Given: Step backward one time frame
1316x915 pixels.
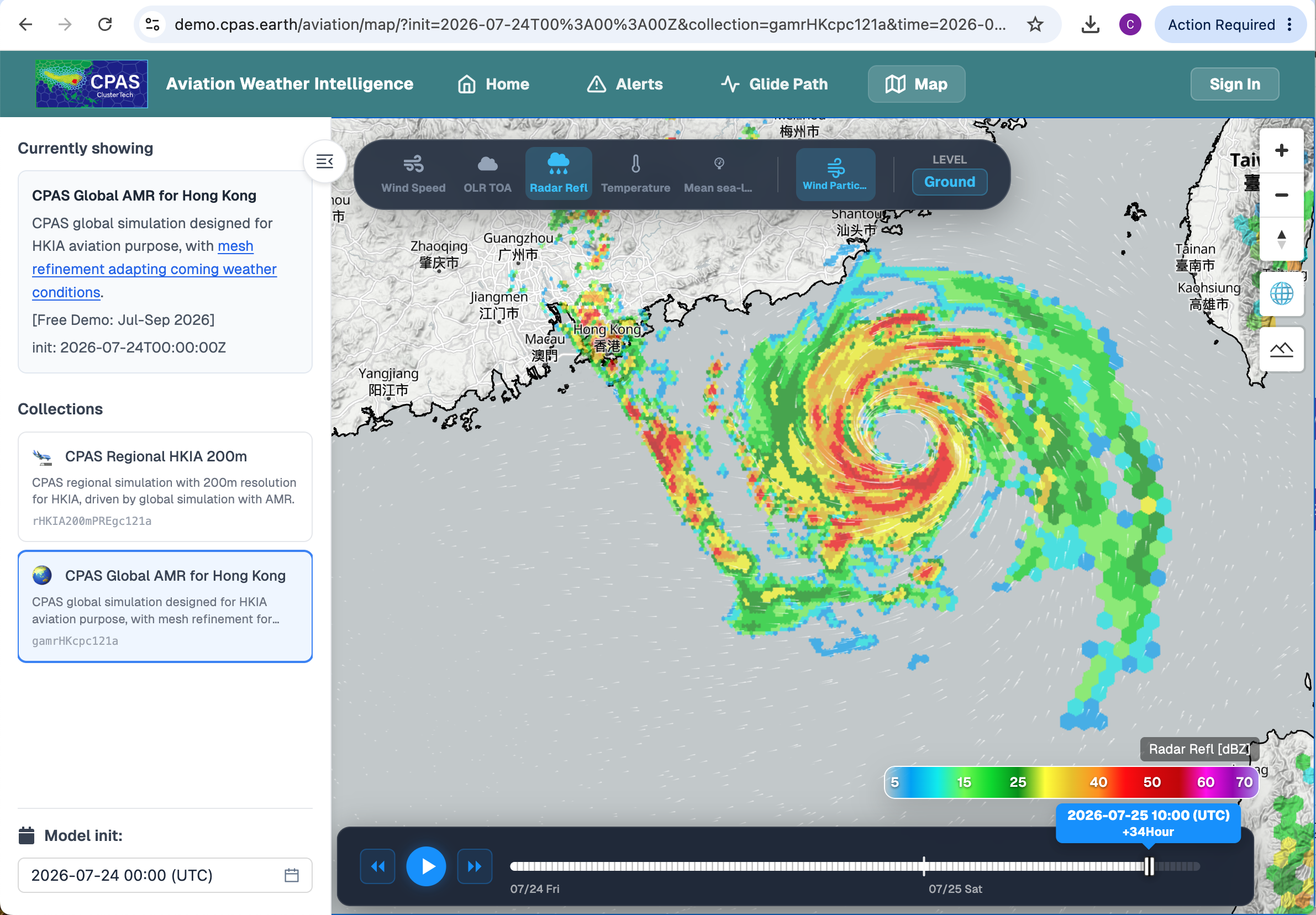Looking at the screenshot, I should pyautogui.click(x=377, y=866).
